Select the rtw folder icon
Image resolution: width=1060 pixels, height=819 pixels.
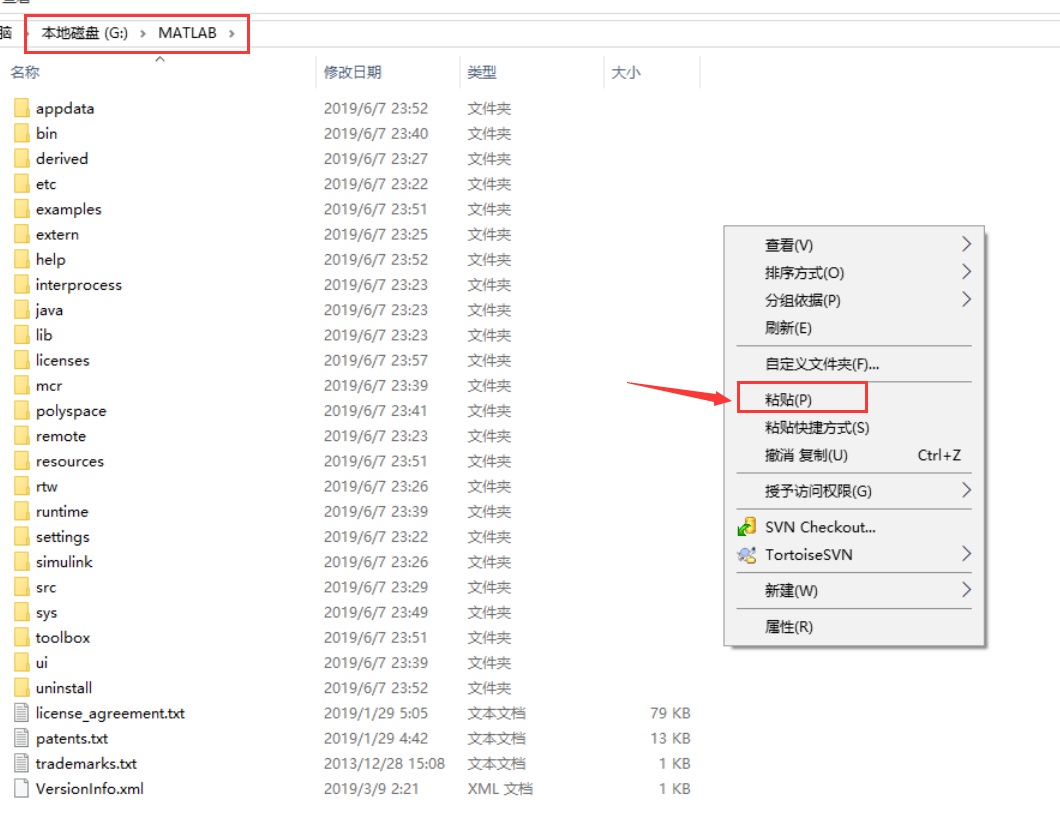click(22, 486)
